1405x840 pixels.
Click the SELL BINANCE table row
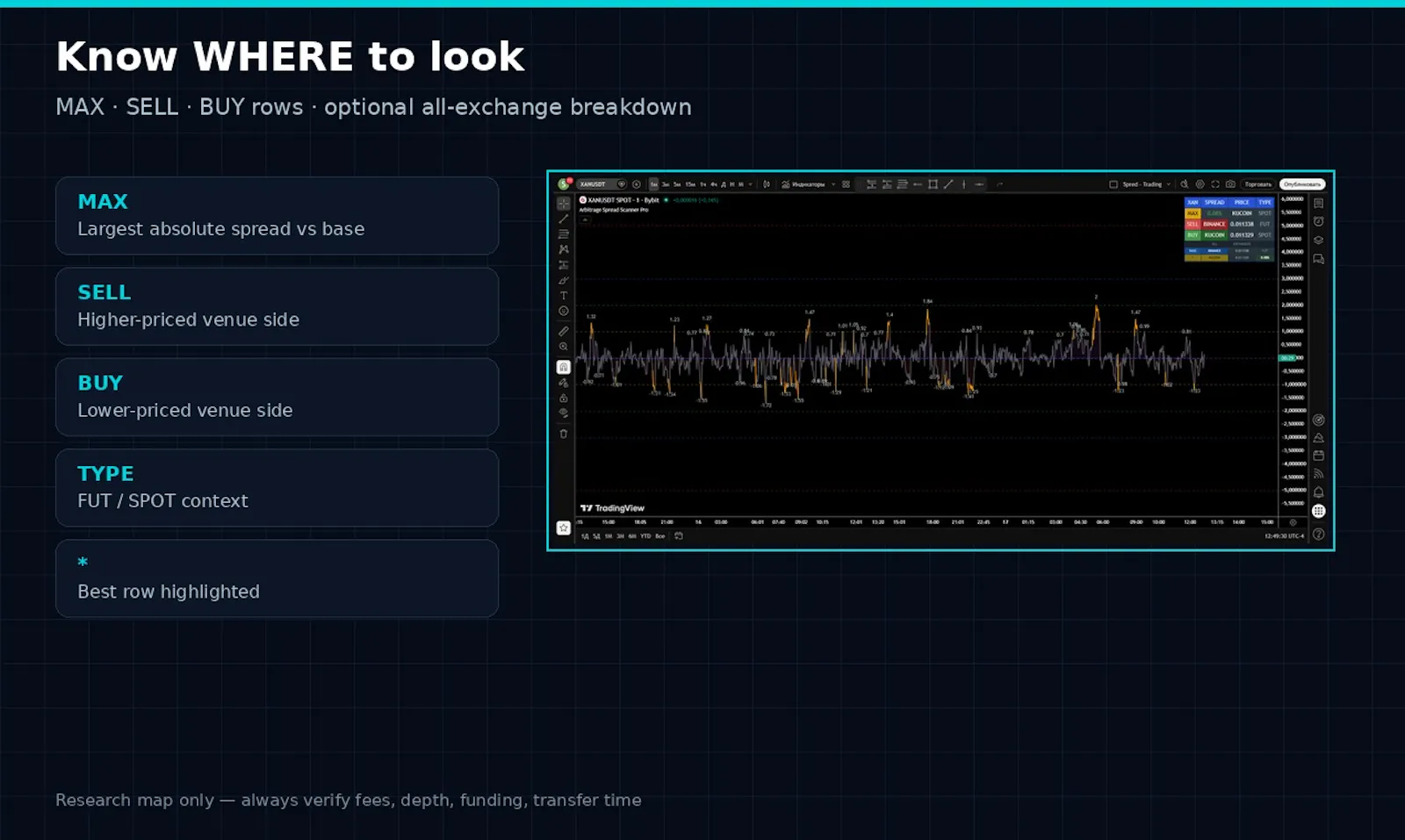point(1229,224)
